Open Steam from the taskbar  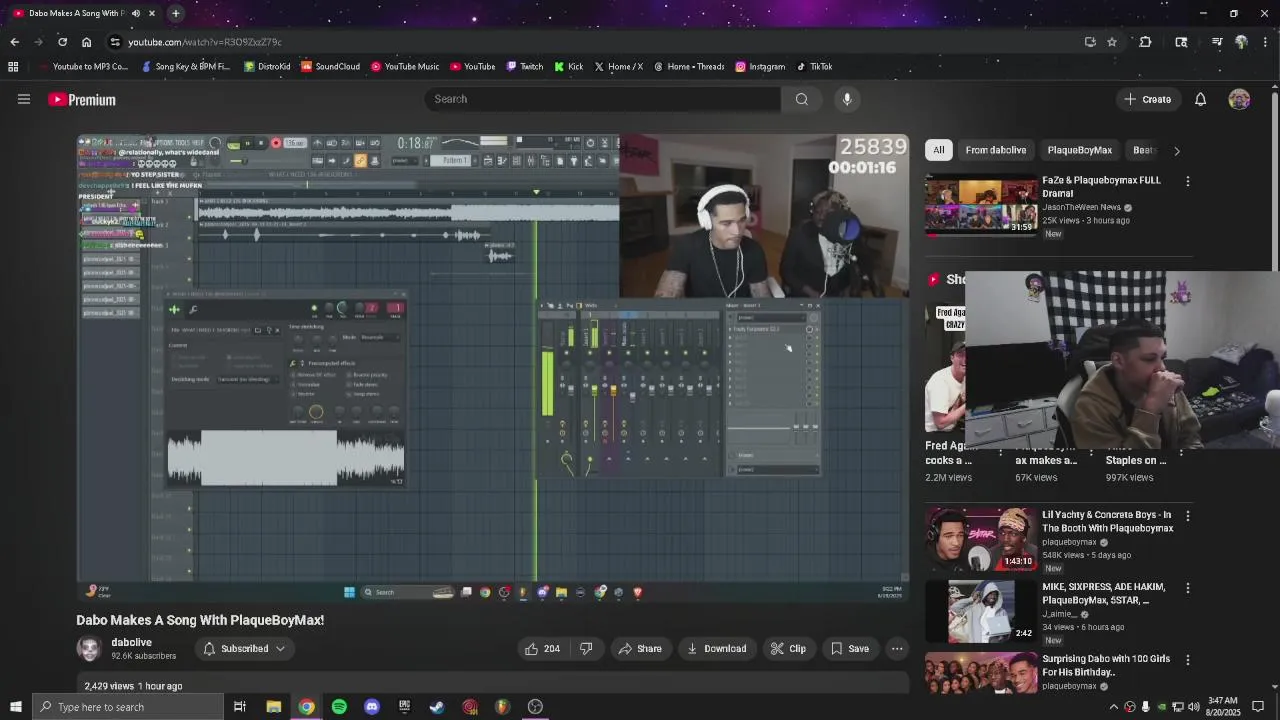coord(437,707)
